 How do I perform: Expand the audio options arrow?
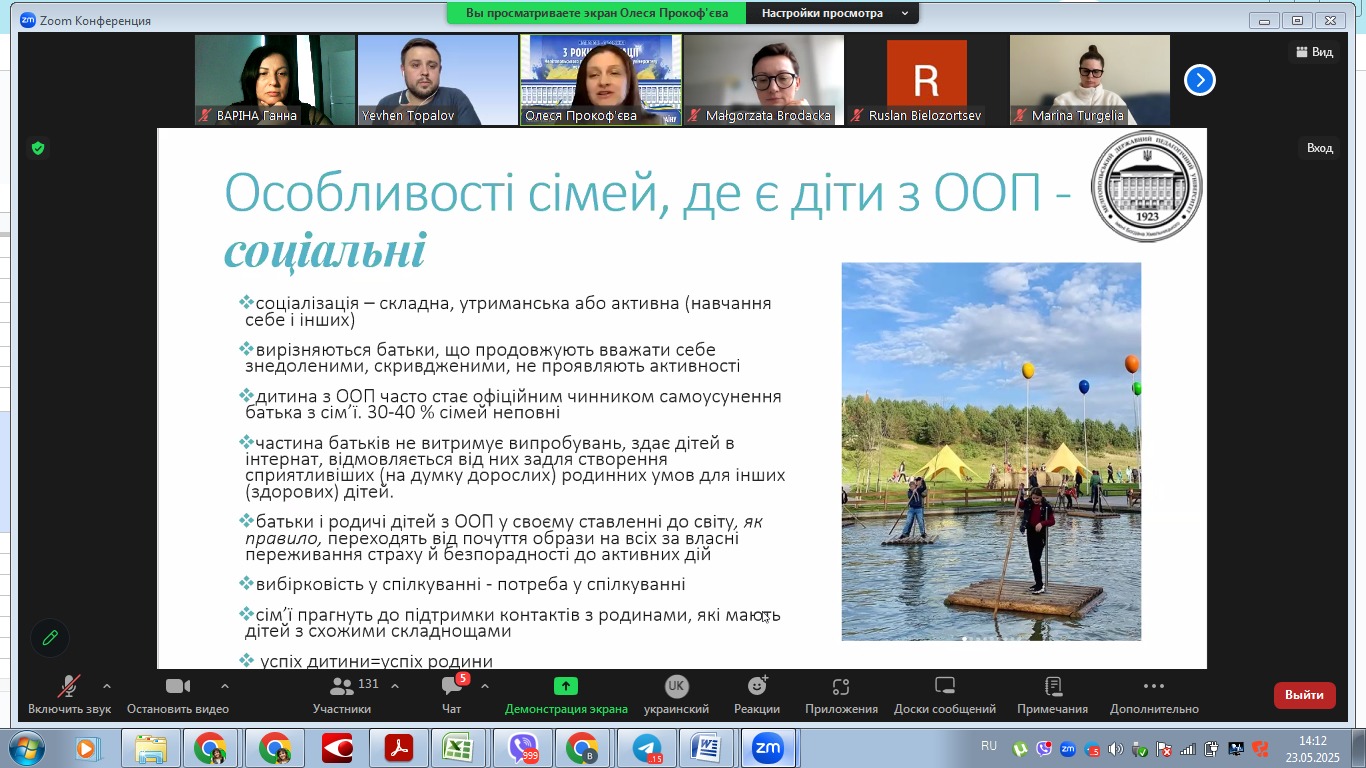[107, 686]
